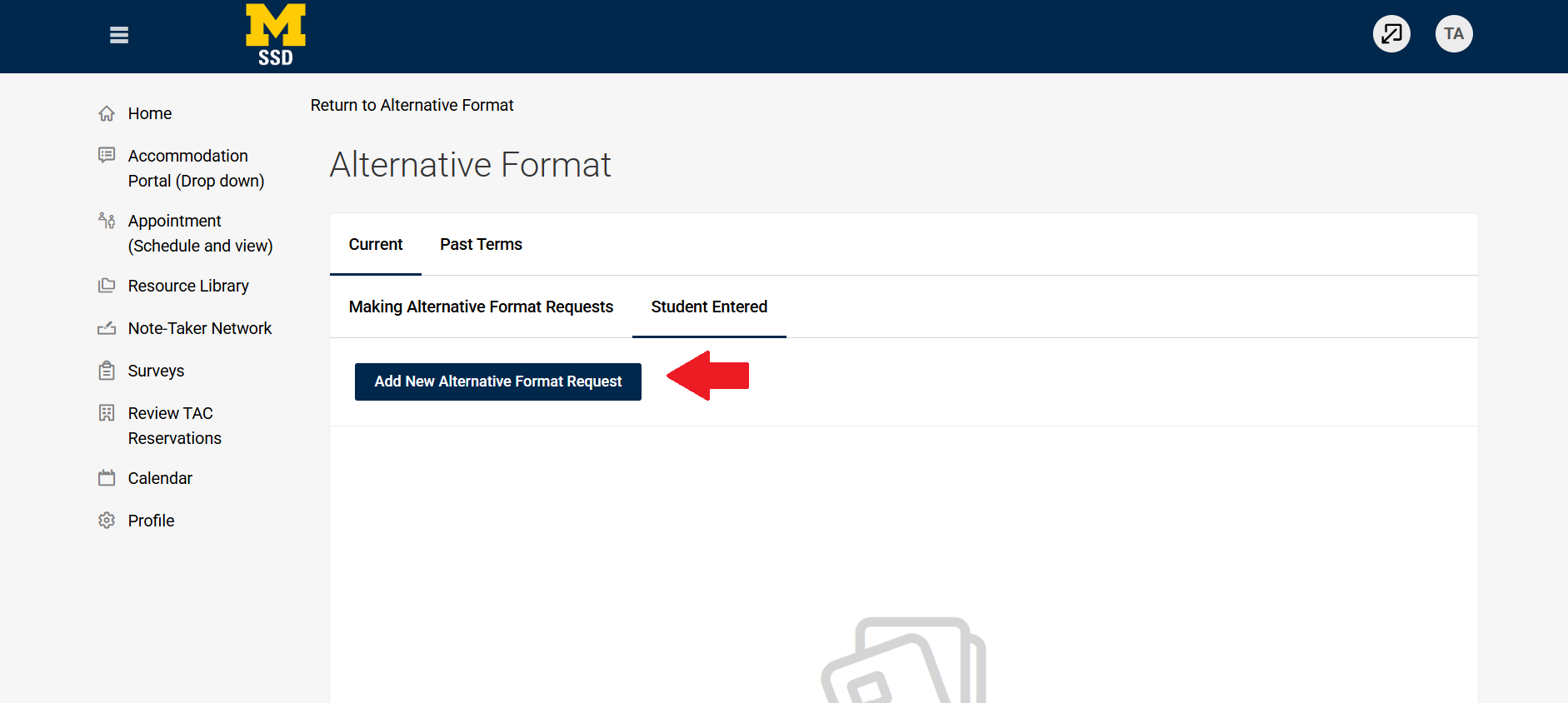Click Return to Alternative Format link
Image resolution: width=1568 pixels, height=703 pixels.
tap(412, 105)
